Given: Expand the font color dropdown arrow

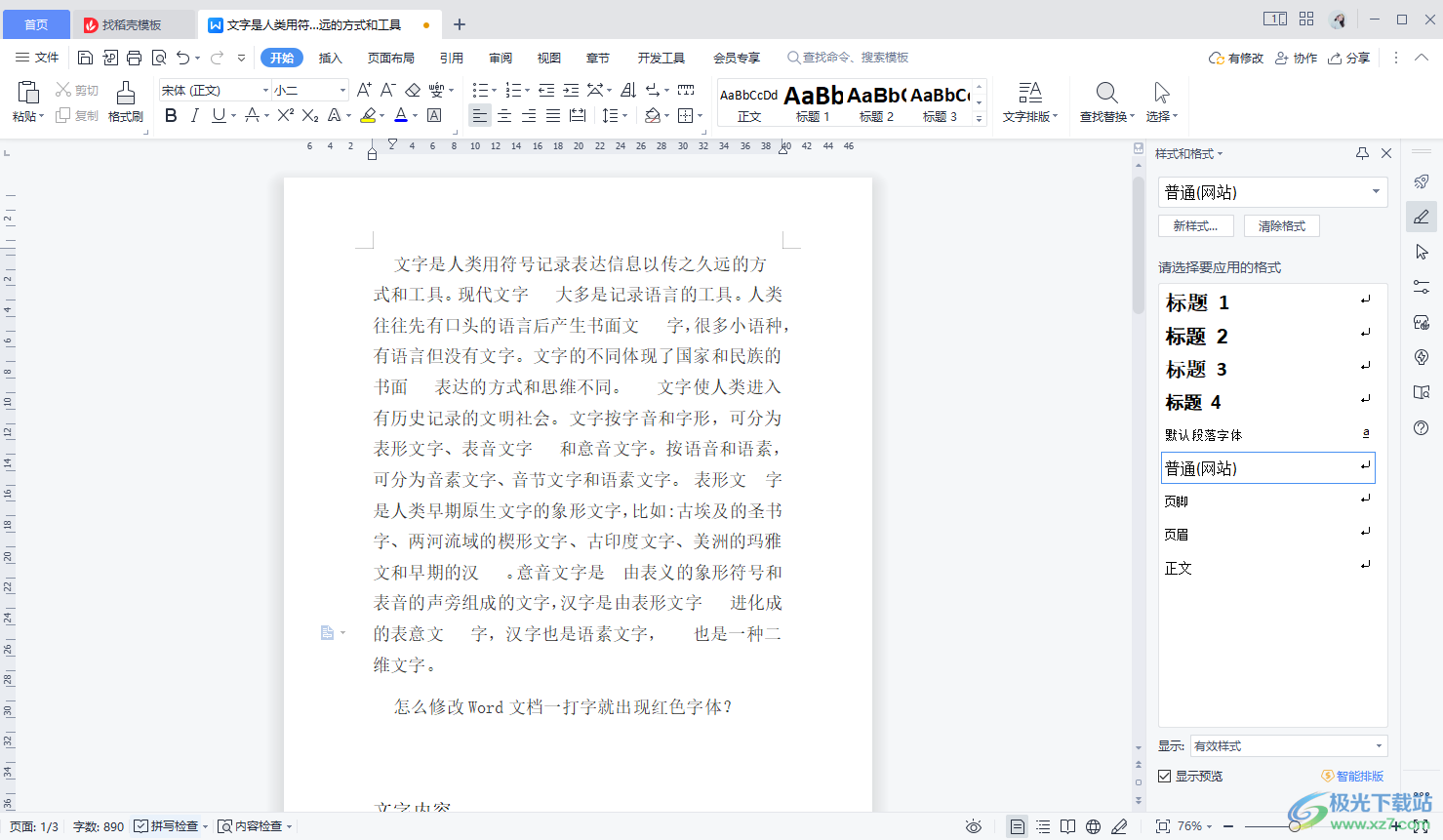Looking at the screenshot, I should pyautogui.click(x=415, y=116).
